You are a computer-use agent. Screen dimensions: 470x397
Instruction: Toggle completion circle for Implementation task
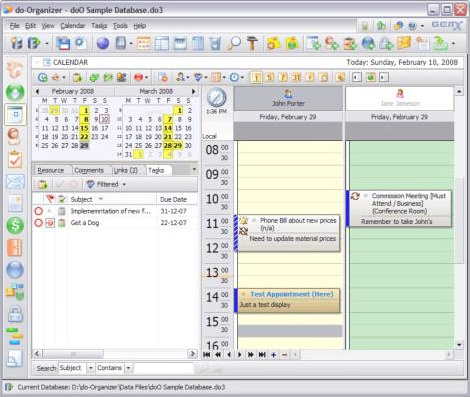pos(39,211)
